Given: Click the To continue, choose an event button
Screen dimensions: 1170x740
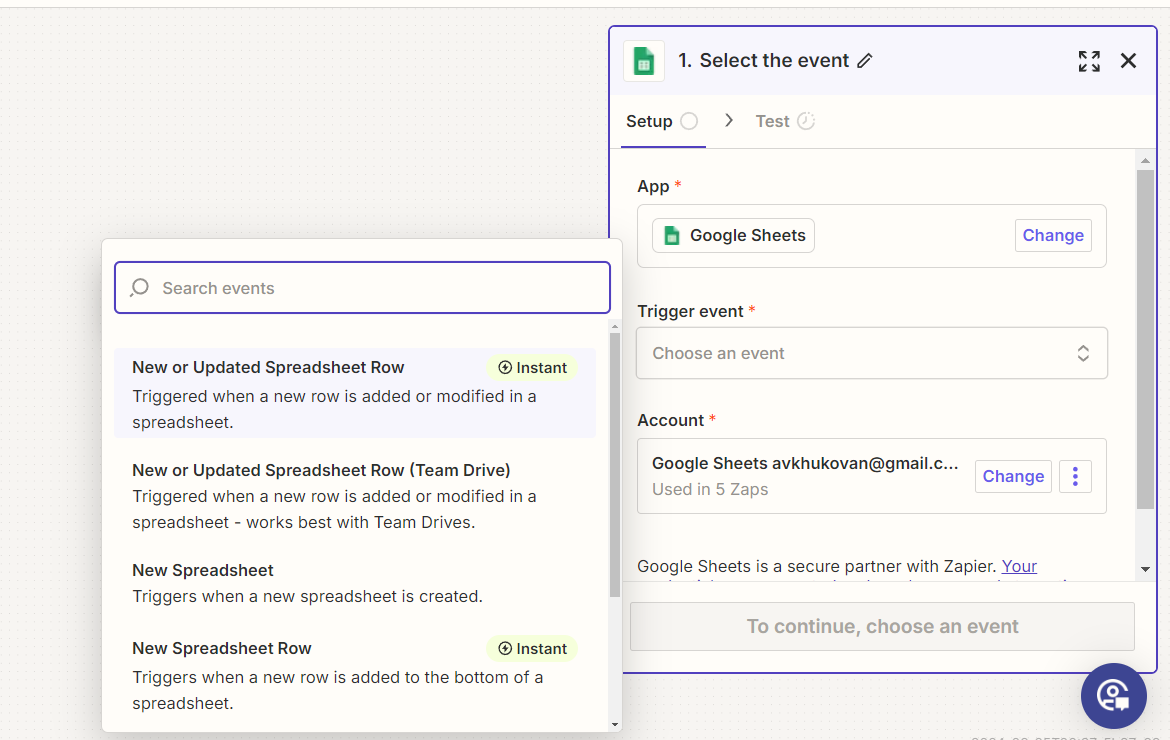Looking at the screenshot, I should coord(882,627).
